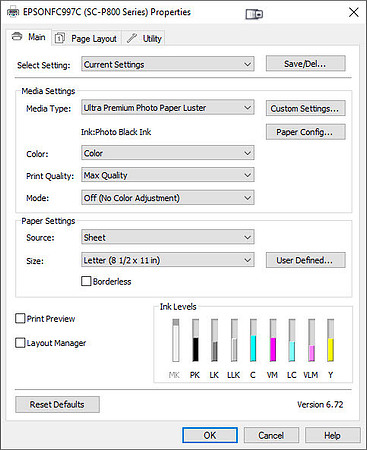The image size is (367, 450).
Task: Tick the Print Preview checkbox
Action: click(x=20, y=318)
